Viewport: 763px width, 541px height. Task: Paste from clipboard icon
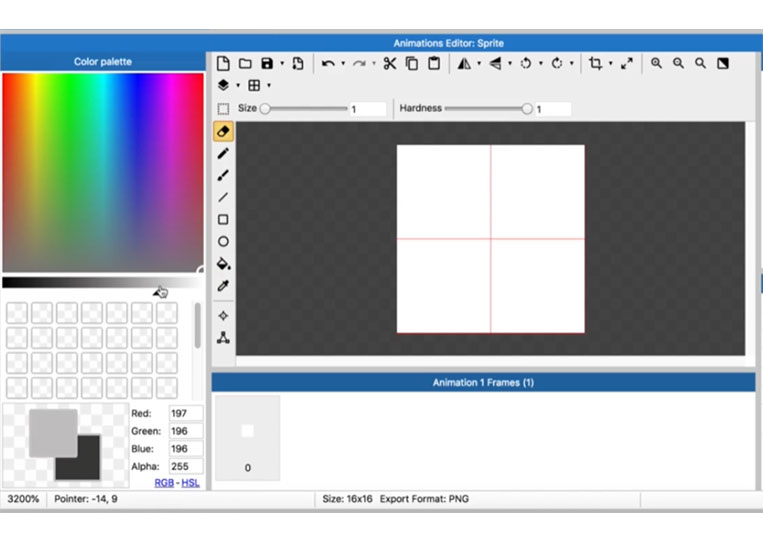[x=434, y=63]
